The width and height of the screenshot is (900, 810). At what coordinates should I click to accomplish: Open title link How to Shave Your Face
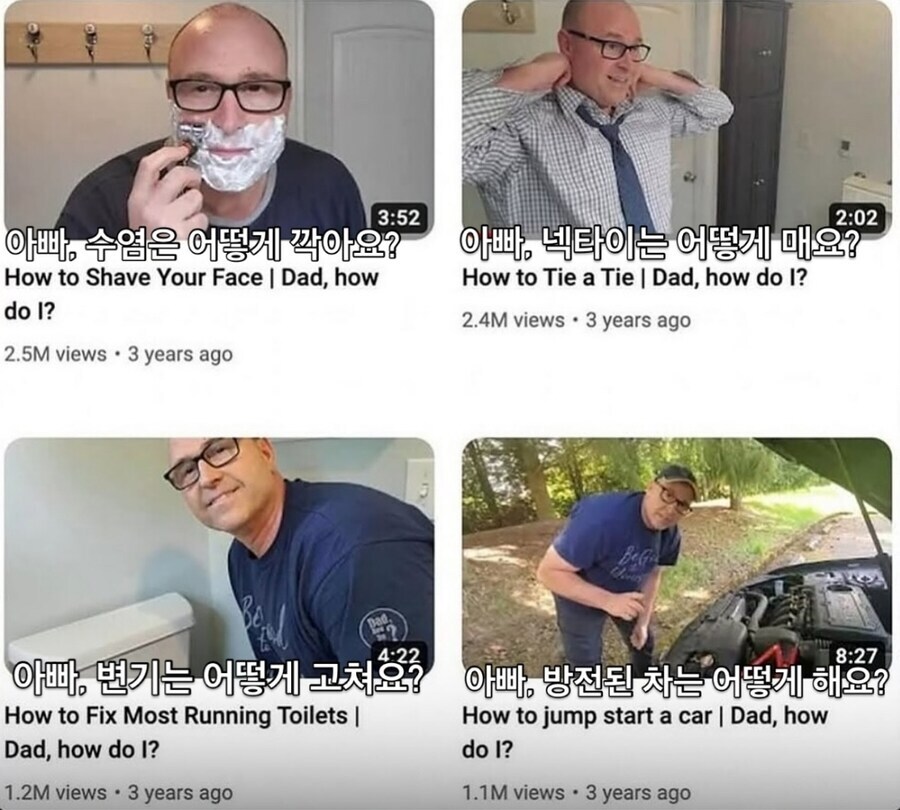191,294
